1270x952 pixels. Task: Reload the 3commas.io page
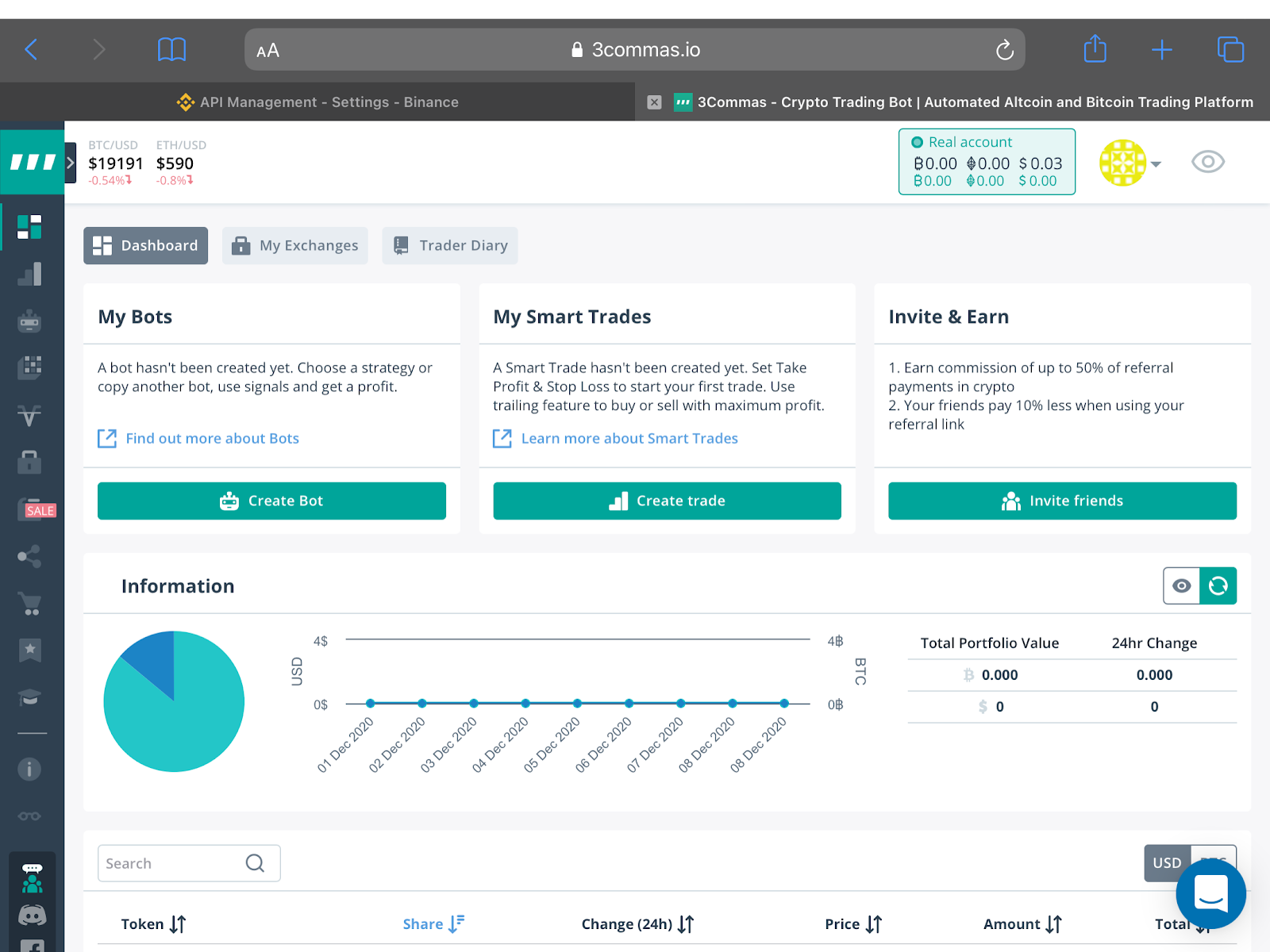click(1005, 50)
